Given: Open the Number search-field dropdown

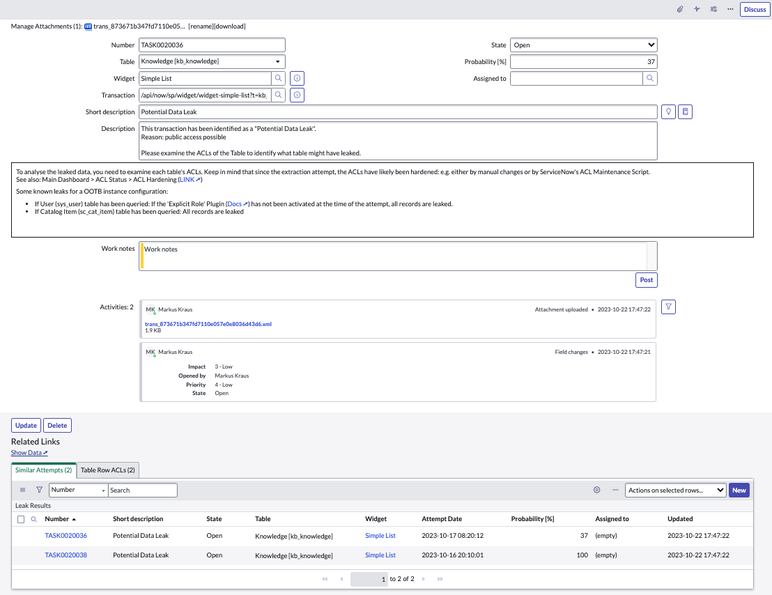Looking at the screenshot, I should [x=78, y=490].
